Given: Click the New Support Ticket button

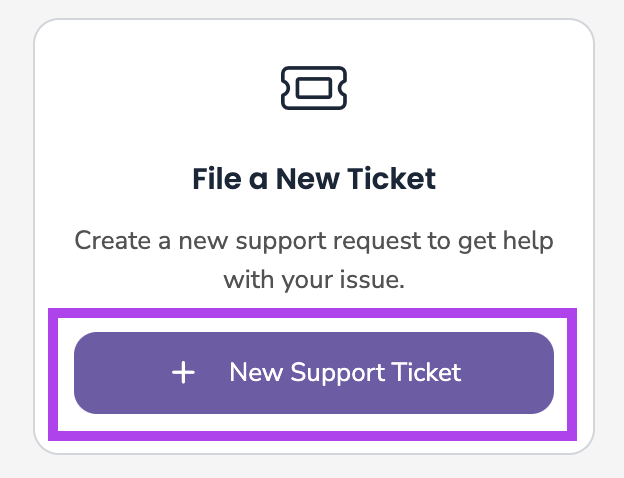Looking at the screenshot, I should (x=313, y=373).
